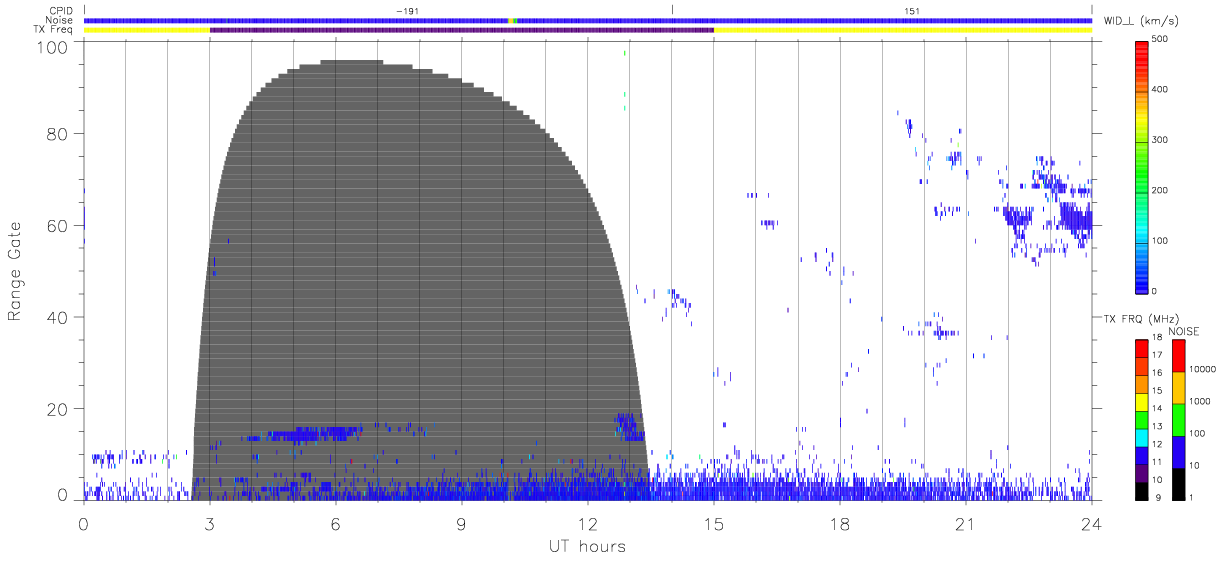Screen dimensions: 1228x567
Task: Click the '11' tick on the TX FRQ legend
Action: [x=1157, y=463]
